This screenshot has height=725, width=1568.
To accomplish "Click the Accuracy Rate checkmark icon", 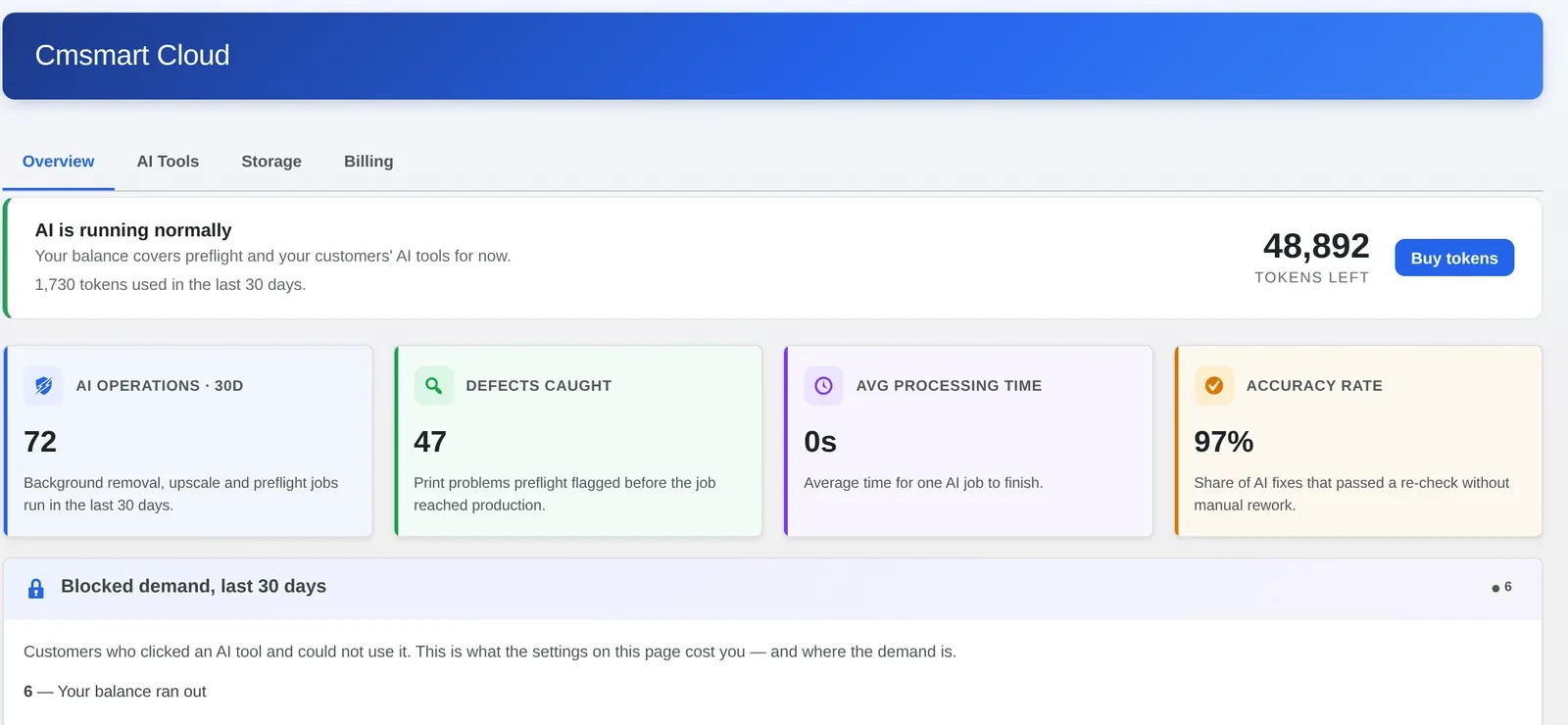I will point(1213,386).
